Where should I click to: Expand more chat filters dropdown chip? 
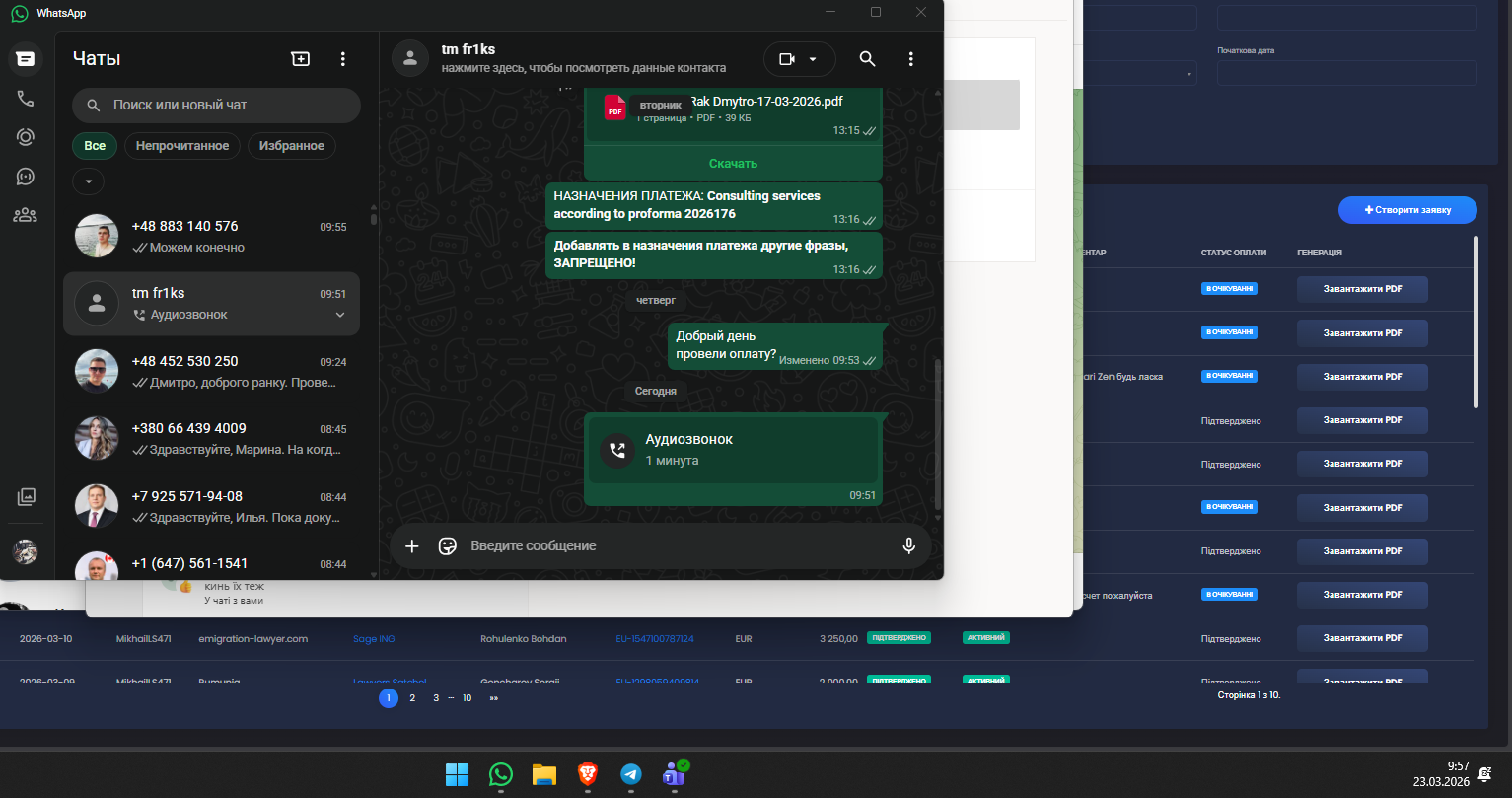click(x=89, y=181)
